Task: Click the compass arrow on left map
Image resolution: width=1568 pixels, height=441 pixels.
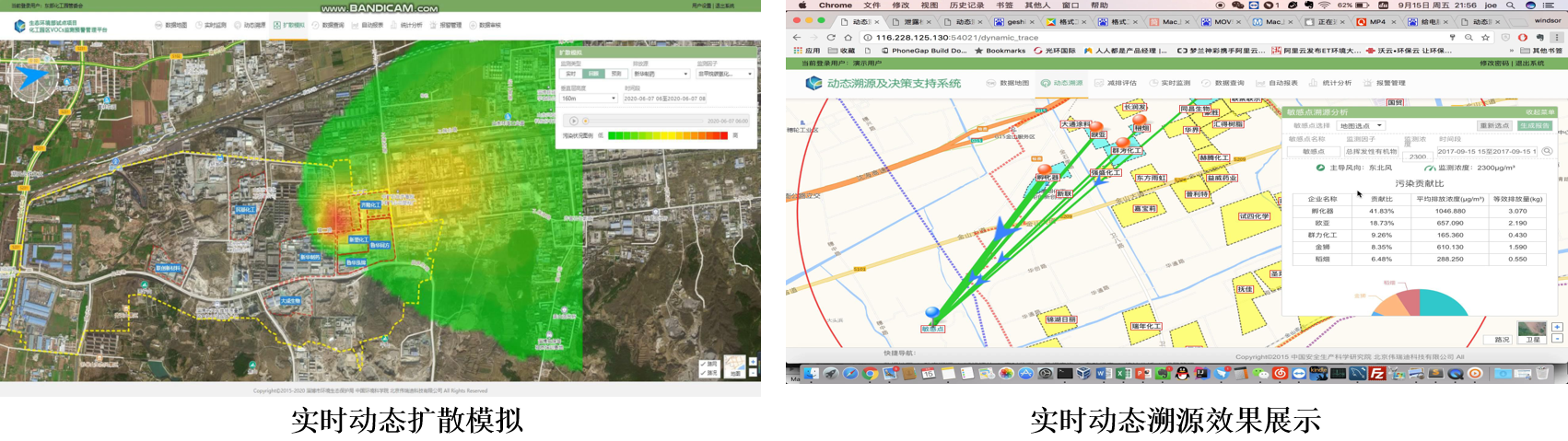Action: pos(34,75)
